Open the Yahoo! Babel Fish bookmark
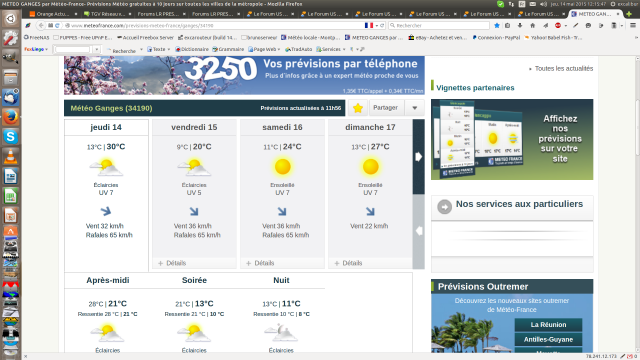640x360 pixels. tap(553, 38)
